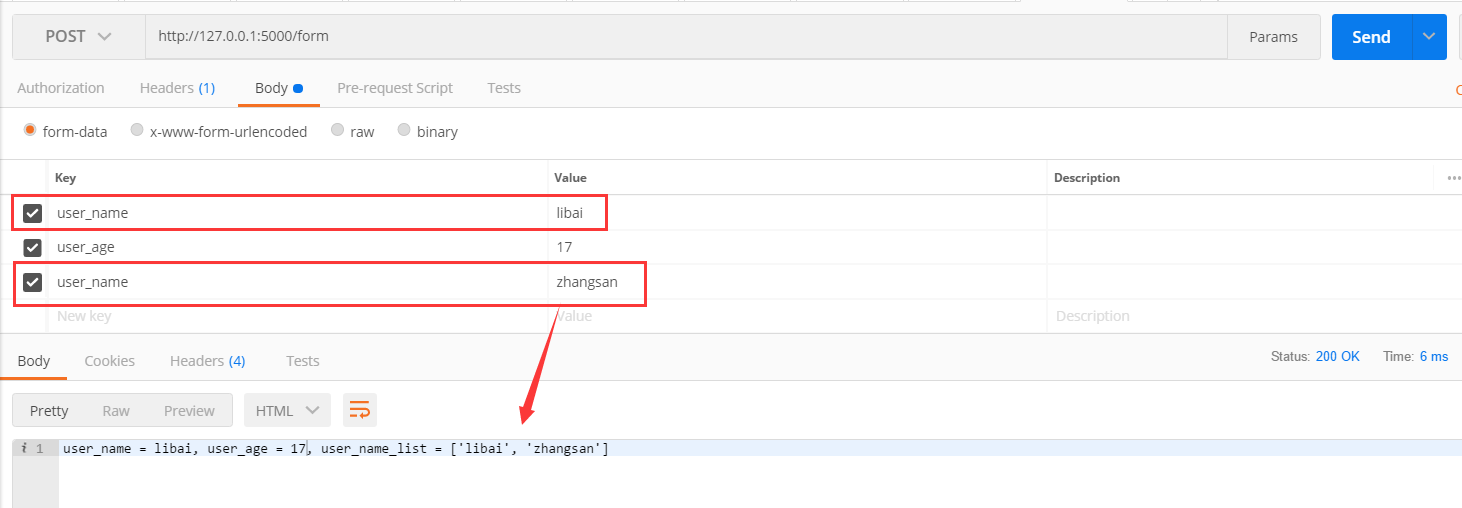Click the request URL field

(x=686, y=37)
